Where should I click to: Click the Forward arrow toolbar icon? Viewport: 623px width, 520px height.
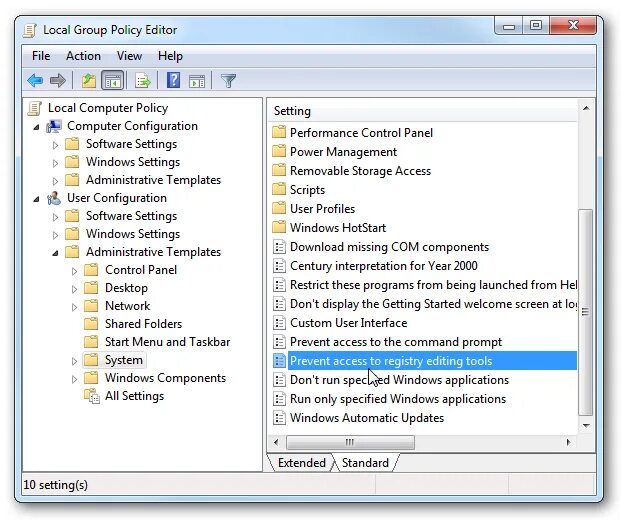58,81
